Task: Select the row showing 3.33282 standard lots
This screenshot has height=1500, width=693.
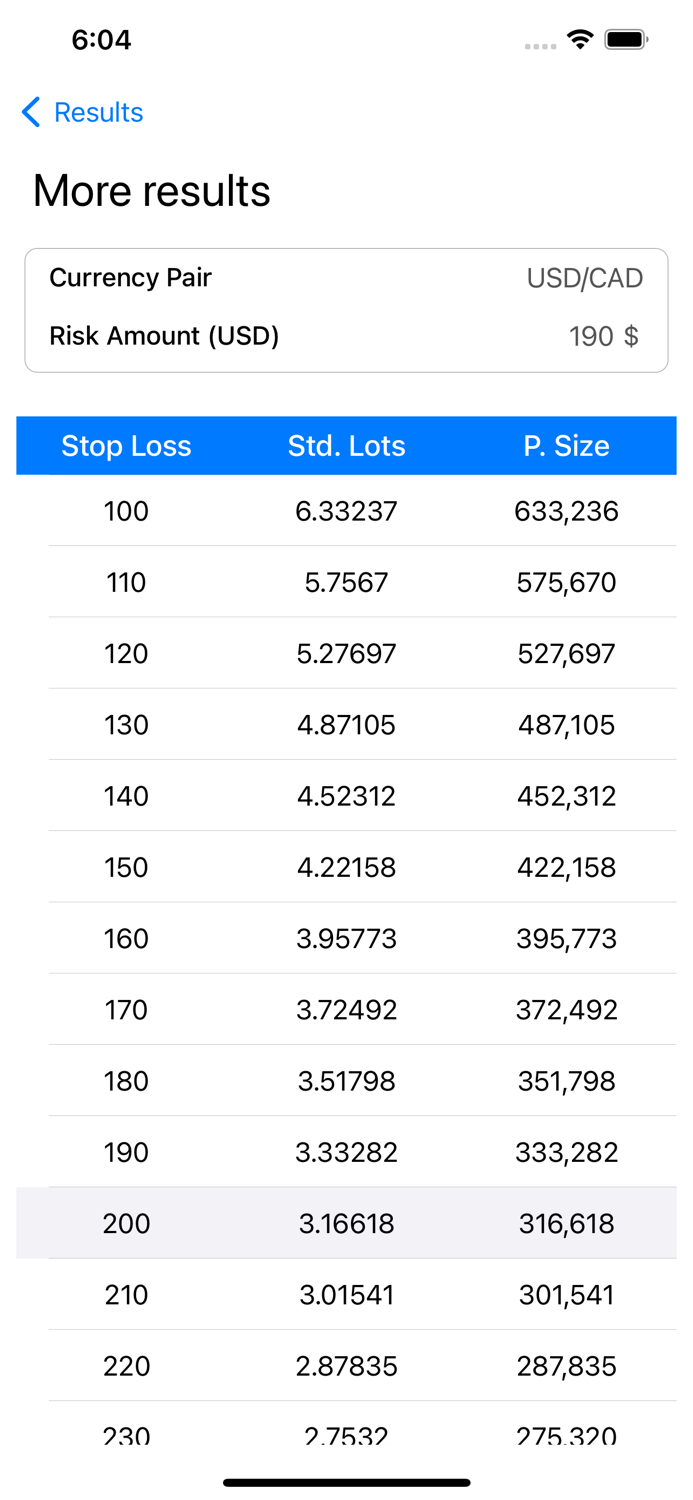Action: click(346, 1152)
